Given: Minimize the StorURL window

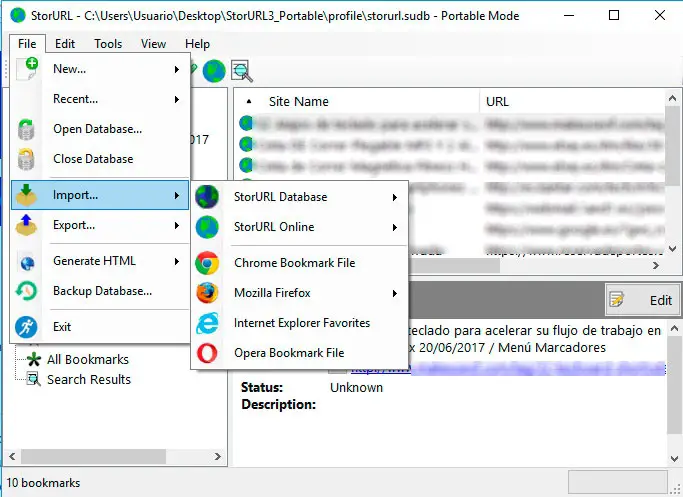Looking at the screenshot, I should point(569,15).
